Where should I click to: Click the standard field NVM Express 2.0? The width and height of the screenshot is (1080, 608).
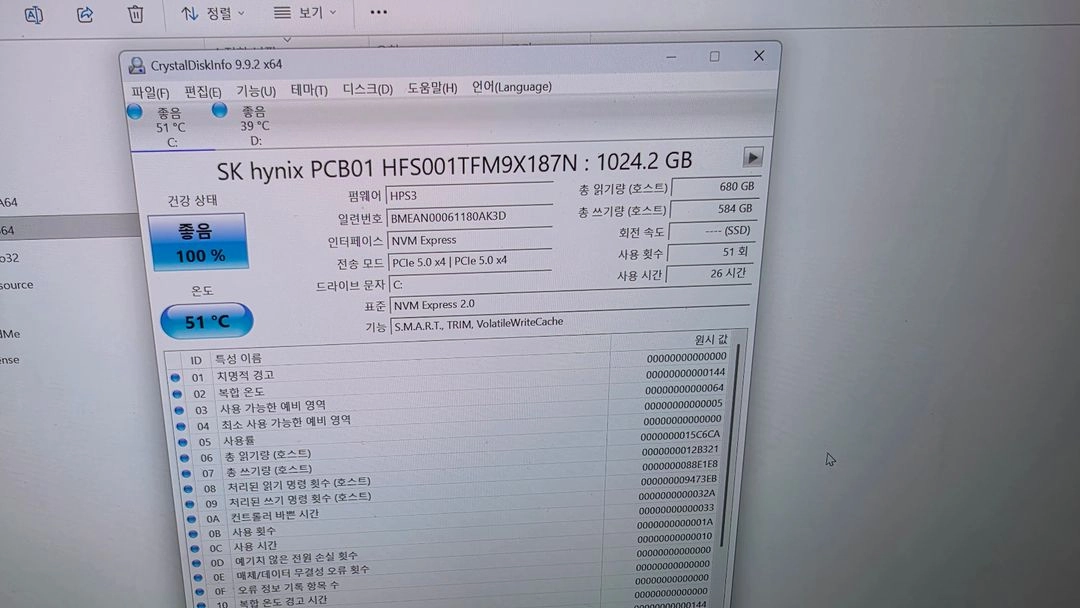(x=570, y=303)
